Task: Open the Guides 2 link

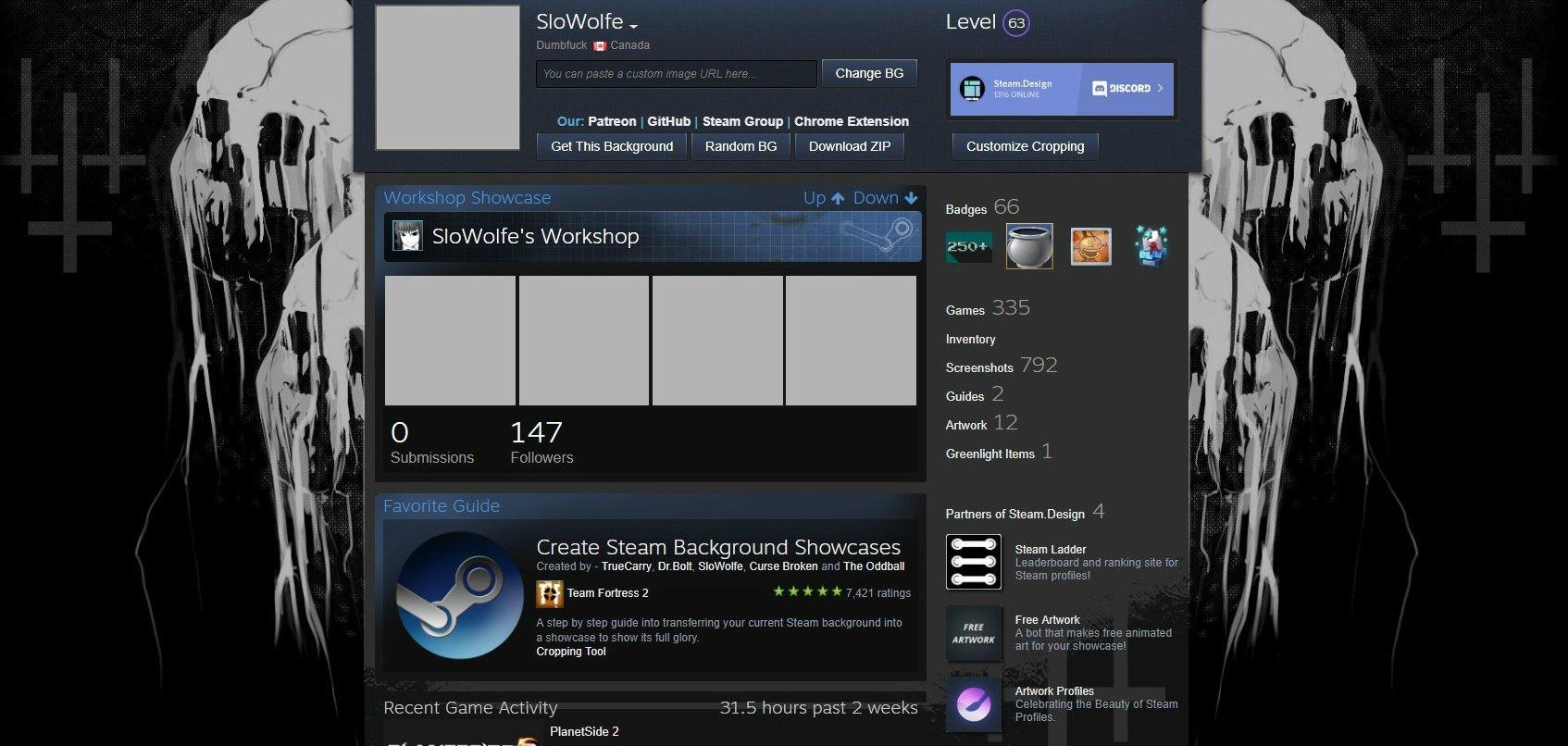Action: coord(975,394)
